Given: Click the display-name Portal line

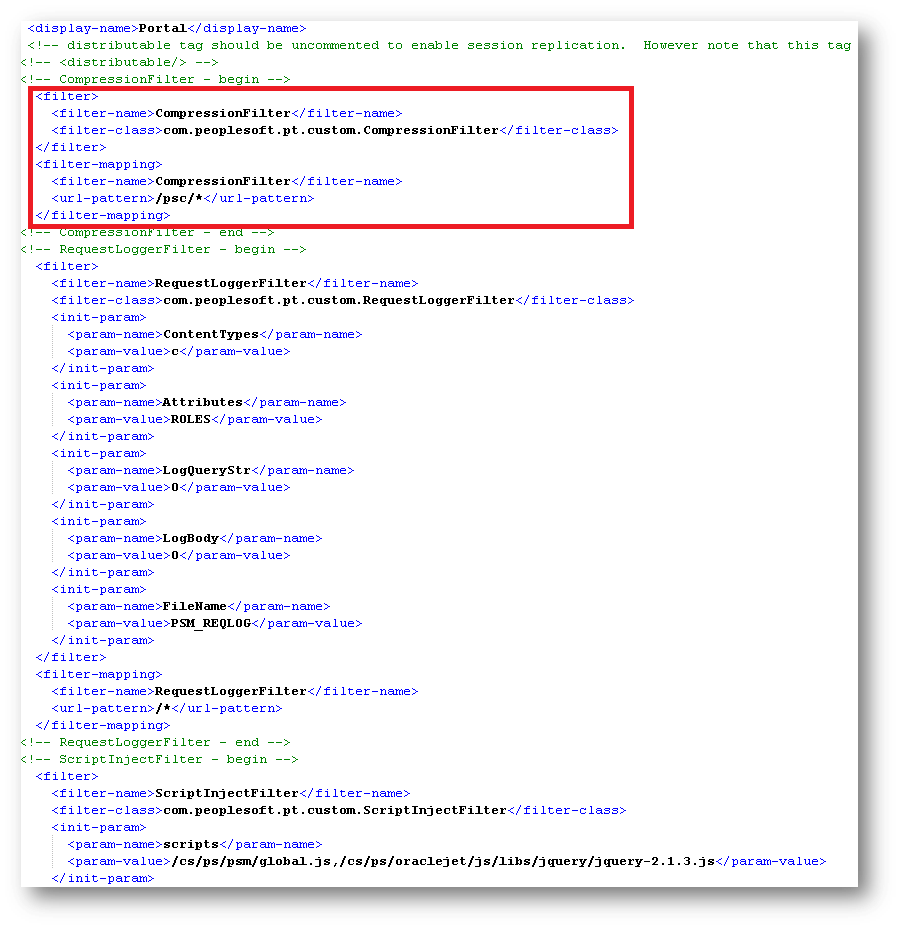Looking at the screenshot, I should pyautogui.click(x=166, y=28).
